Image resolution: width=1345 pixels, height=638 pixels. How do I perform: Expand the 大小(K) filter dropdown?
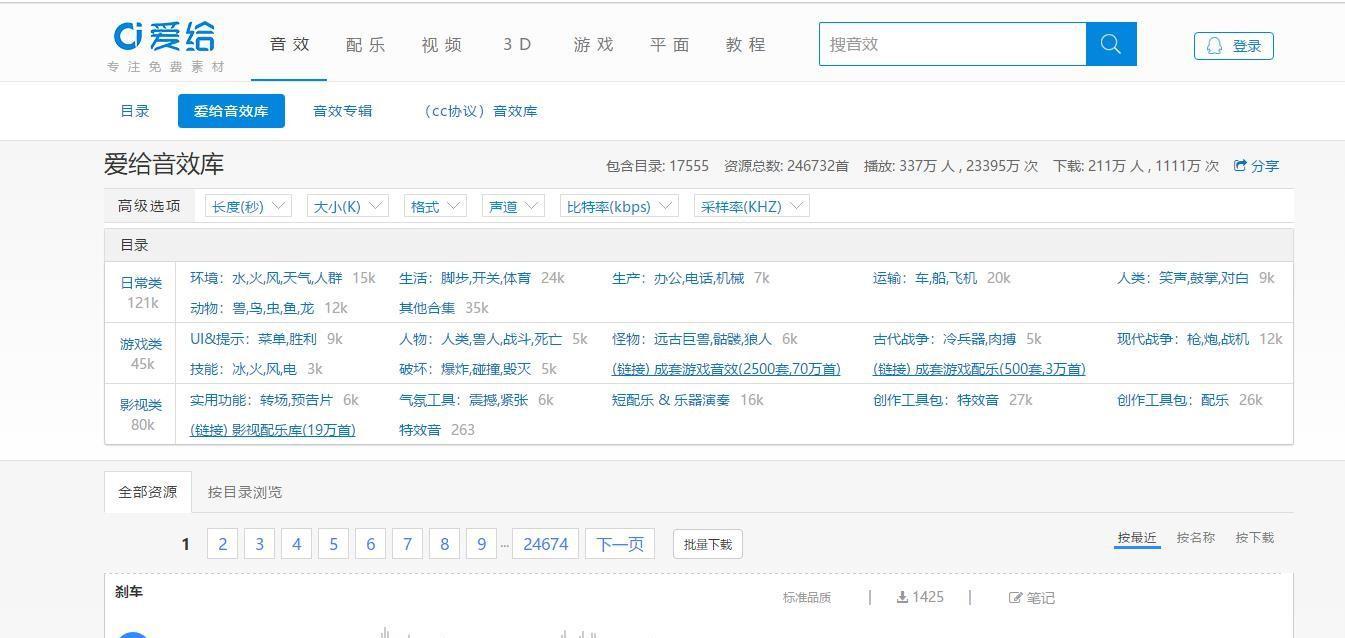click(x=347, y=206)
